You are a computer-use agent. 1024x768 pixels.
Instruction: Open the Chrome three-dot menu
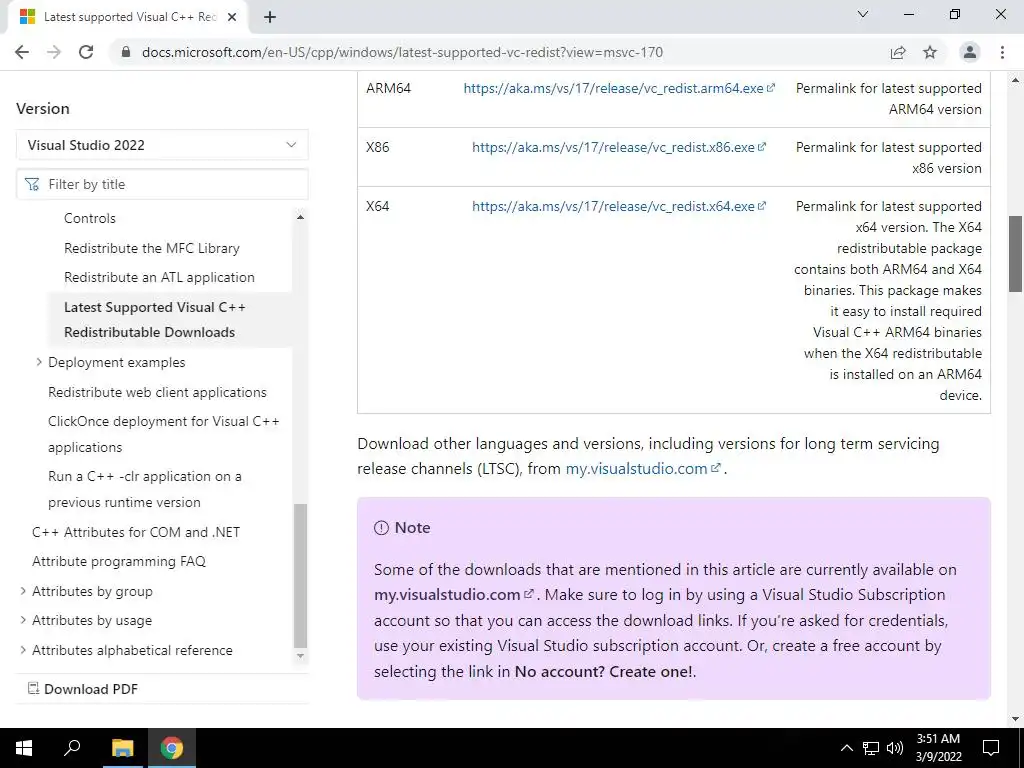(1002, 52)
